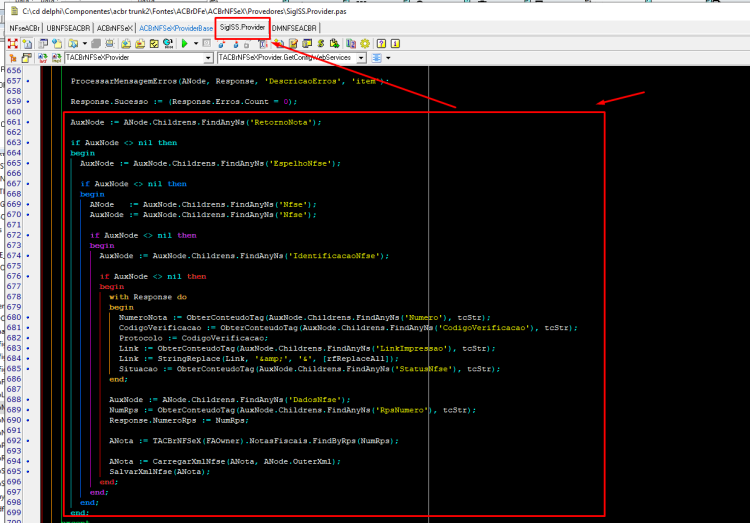Toggle breakpoint dot on line 661 gutter
The width and height of the screenshot is (750, 523).
(28, 122)
